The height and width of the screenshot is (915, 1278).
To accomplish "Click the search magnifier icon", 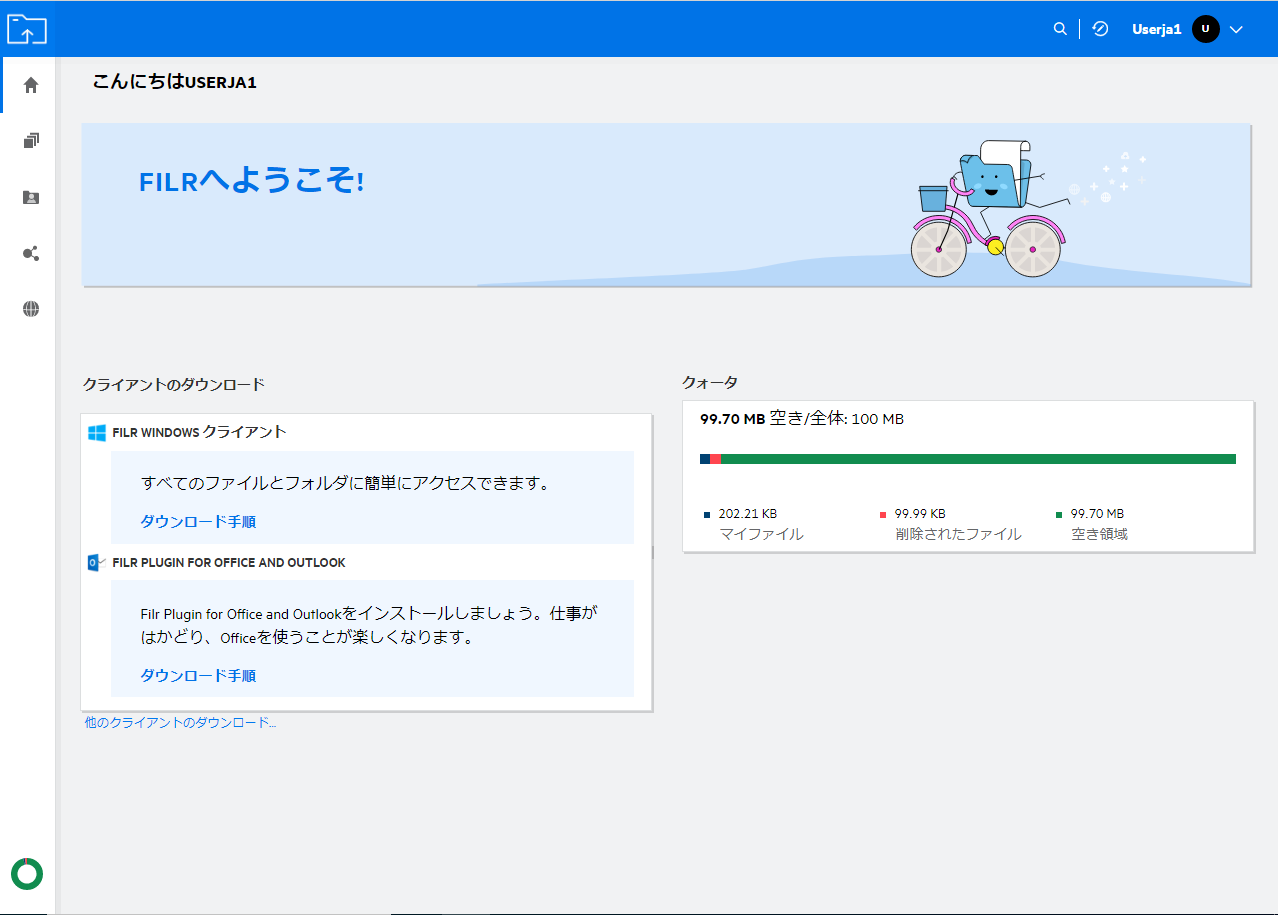I will click(1060, 29).
